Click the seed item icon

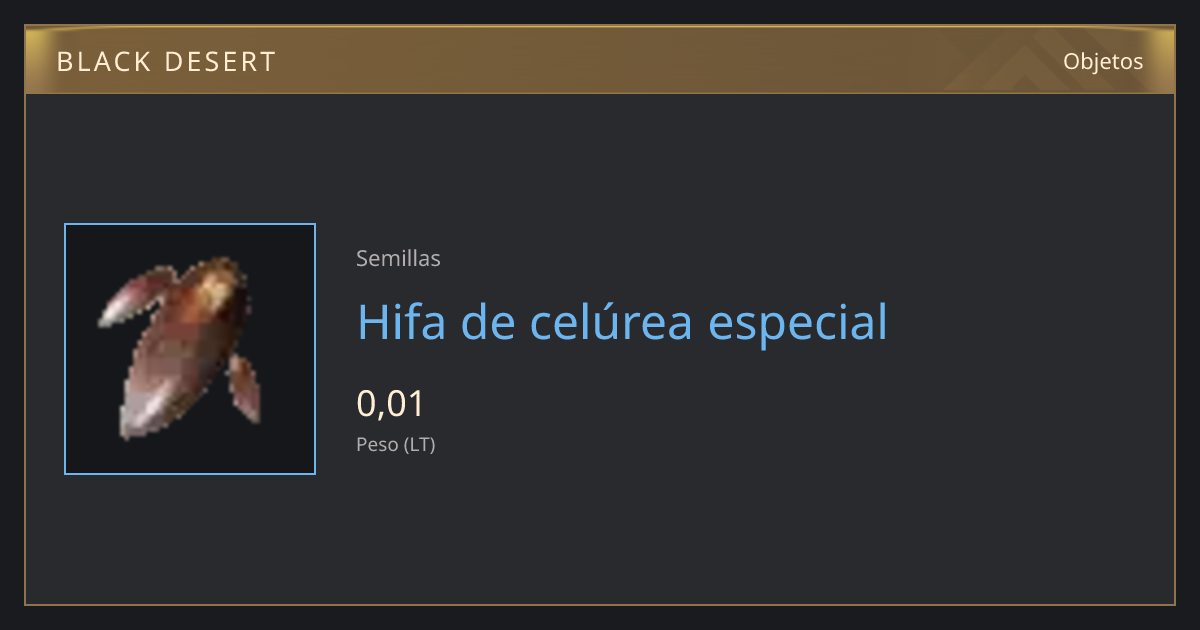click(190, 349)
